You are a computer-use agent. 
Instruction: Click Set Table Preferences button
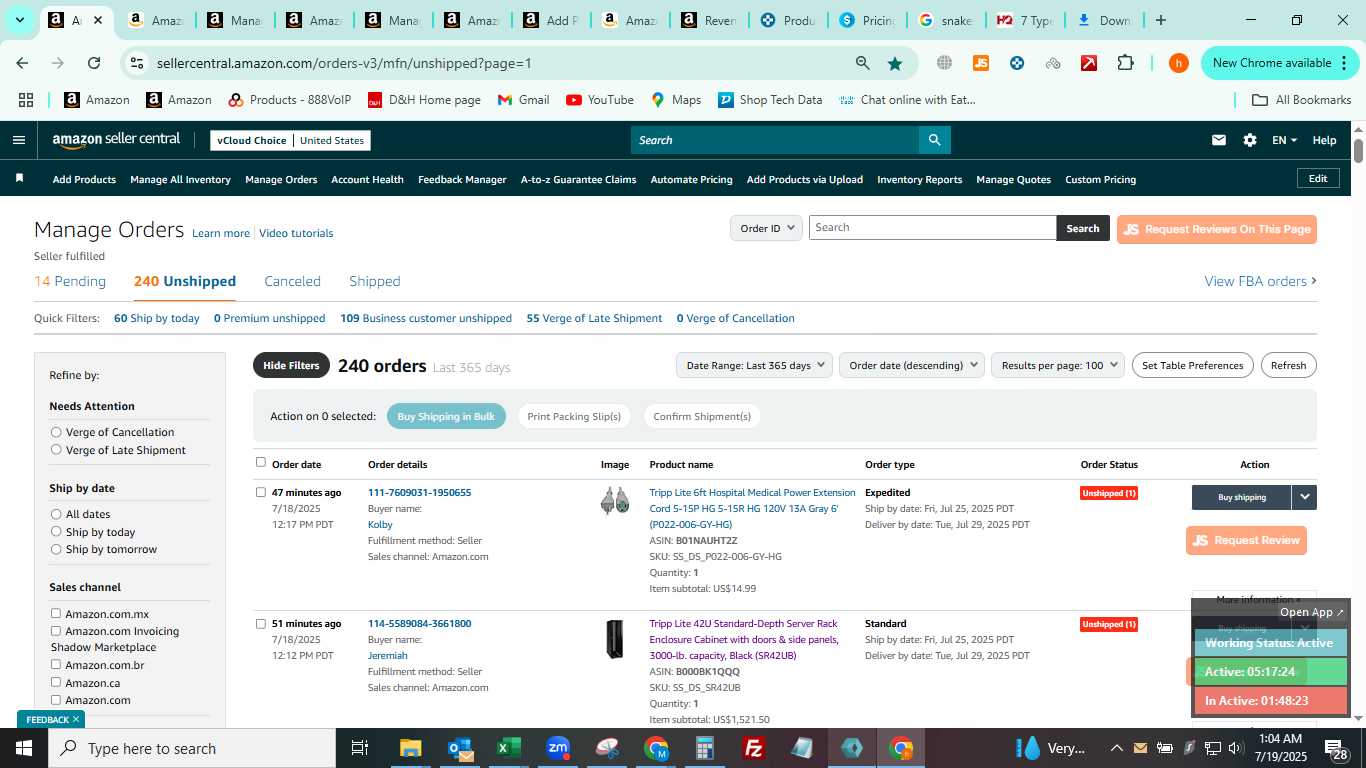click(1192, 365)
